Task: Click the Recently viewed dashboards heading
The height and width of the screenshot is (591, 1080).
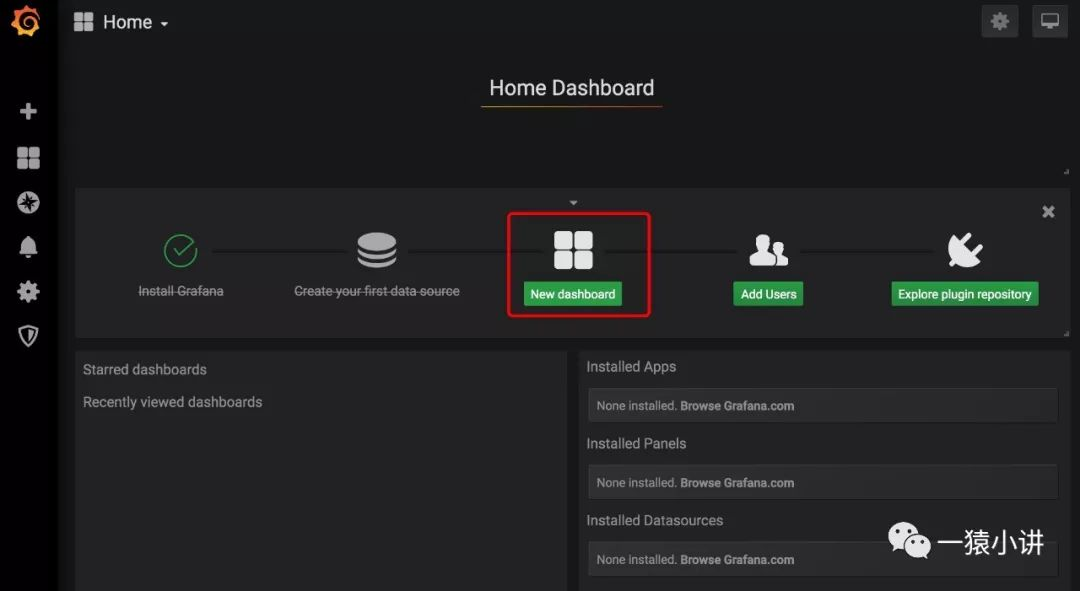Action: 172,402
